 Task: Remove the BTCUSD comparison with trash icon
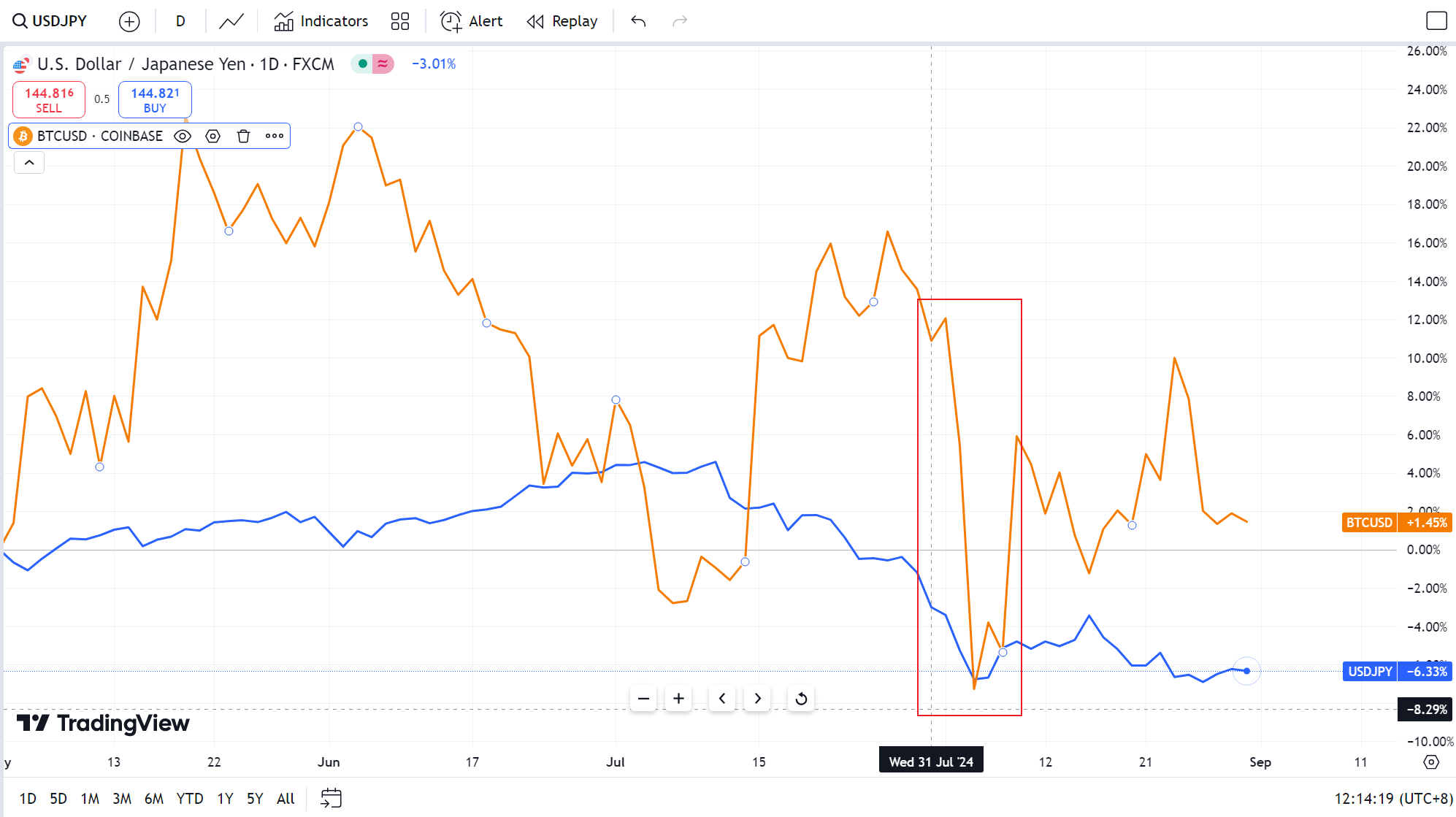(244, 136)
